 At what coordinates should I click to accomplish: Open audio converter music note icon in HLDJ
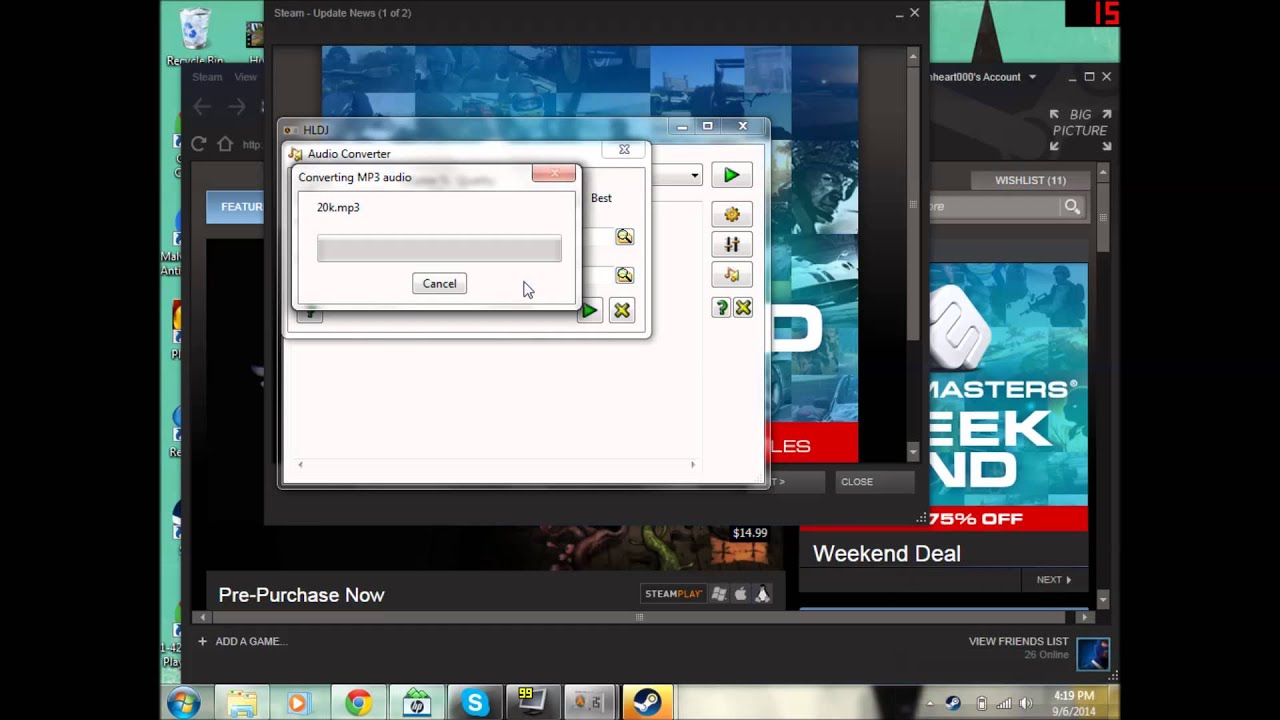[x=732, y=274]
